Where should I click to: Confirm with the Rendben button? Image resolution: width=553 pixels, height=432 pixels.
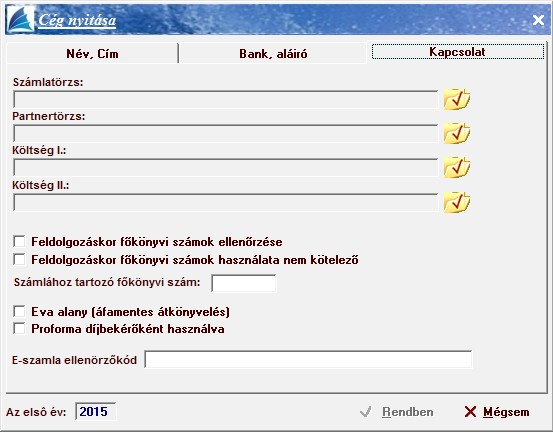point(397,412)
